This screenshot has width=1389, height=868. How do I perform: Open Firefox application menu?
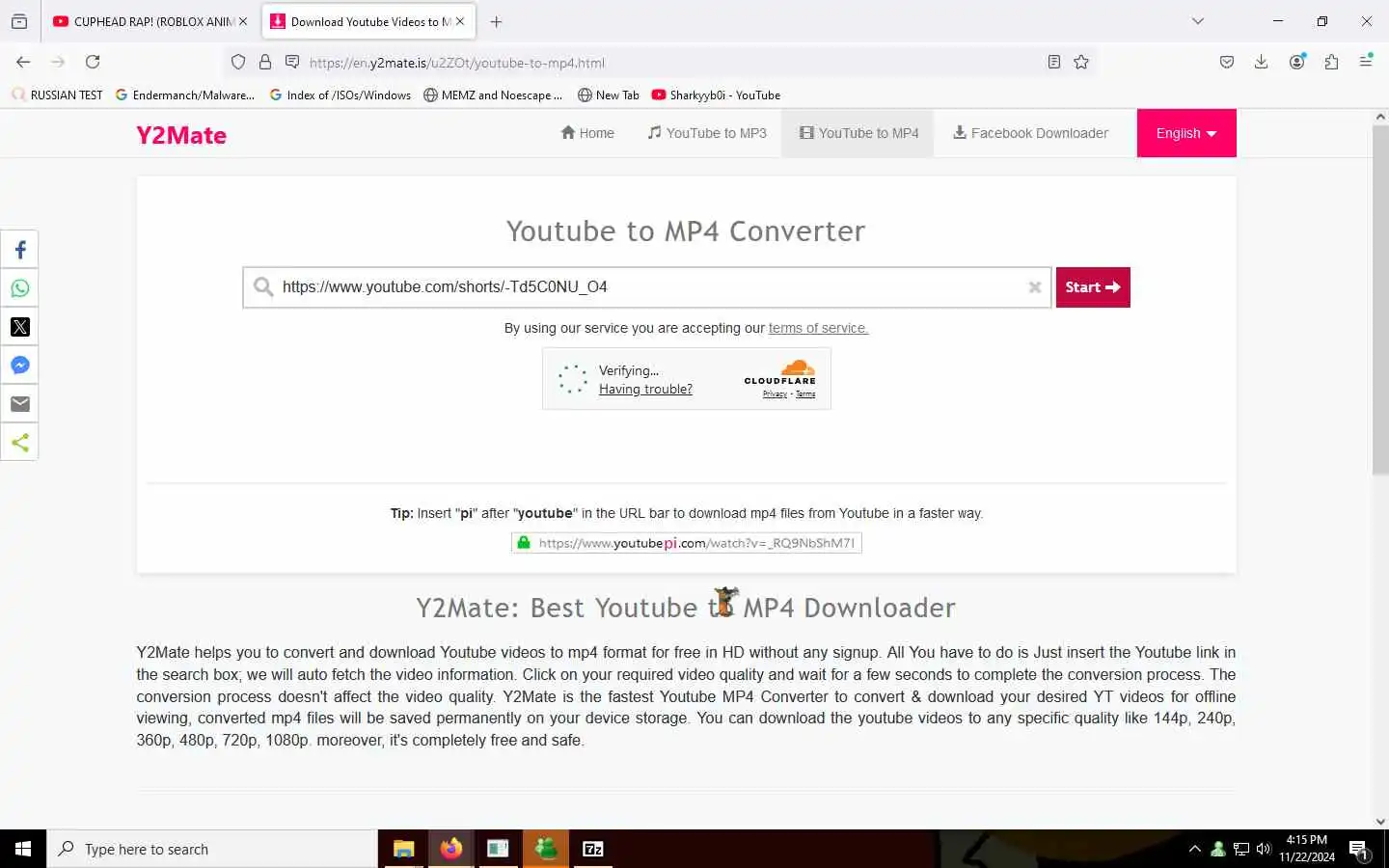coord(1366,62)
